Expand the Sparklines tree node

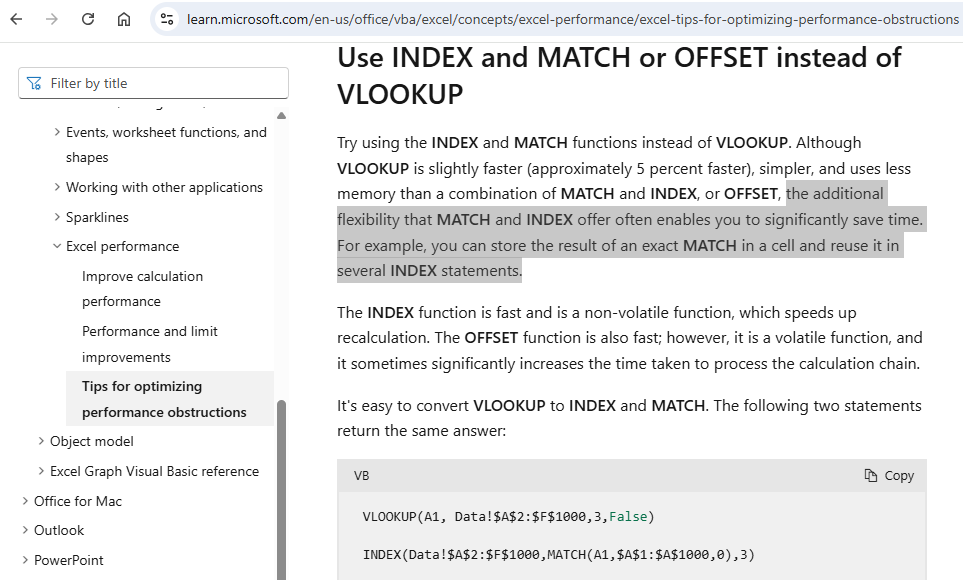(56, 218)
